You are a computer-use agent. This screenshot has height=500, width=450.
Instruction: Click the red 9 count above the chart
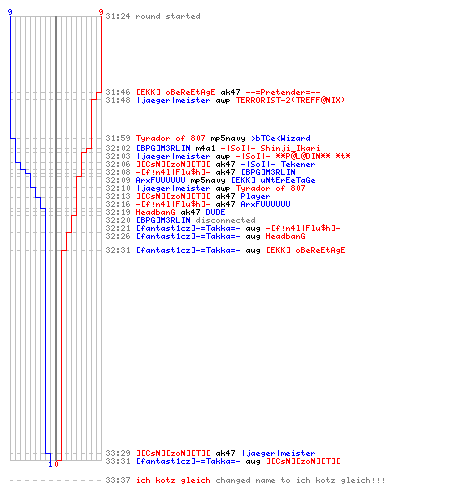click(101, 12)
